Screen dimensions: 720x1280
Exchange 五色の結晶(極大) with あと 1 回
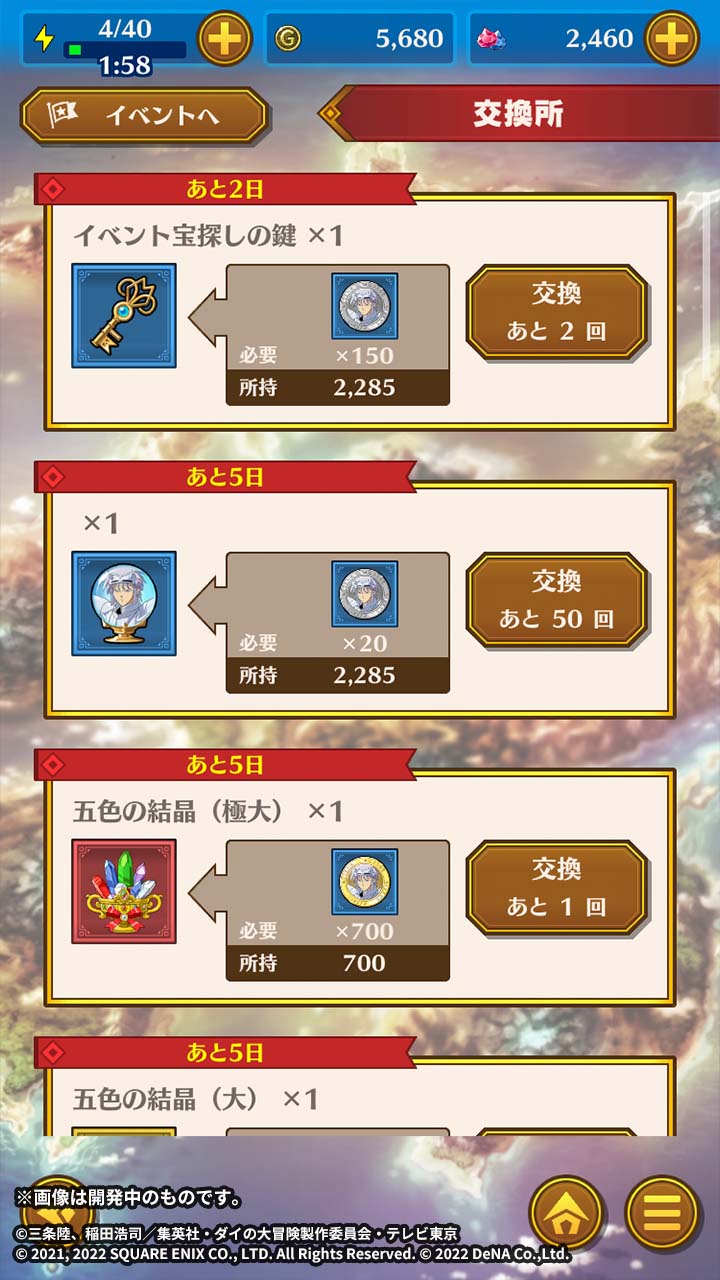tap(556, 888)
